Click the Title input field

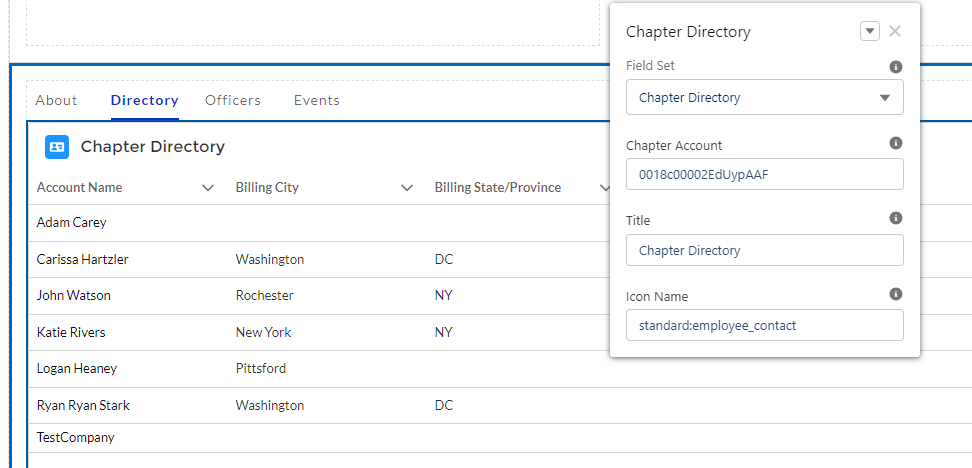(765, 250)
